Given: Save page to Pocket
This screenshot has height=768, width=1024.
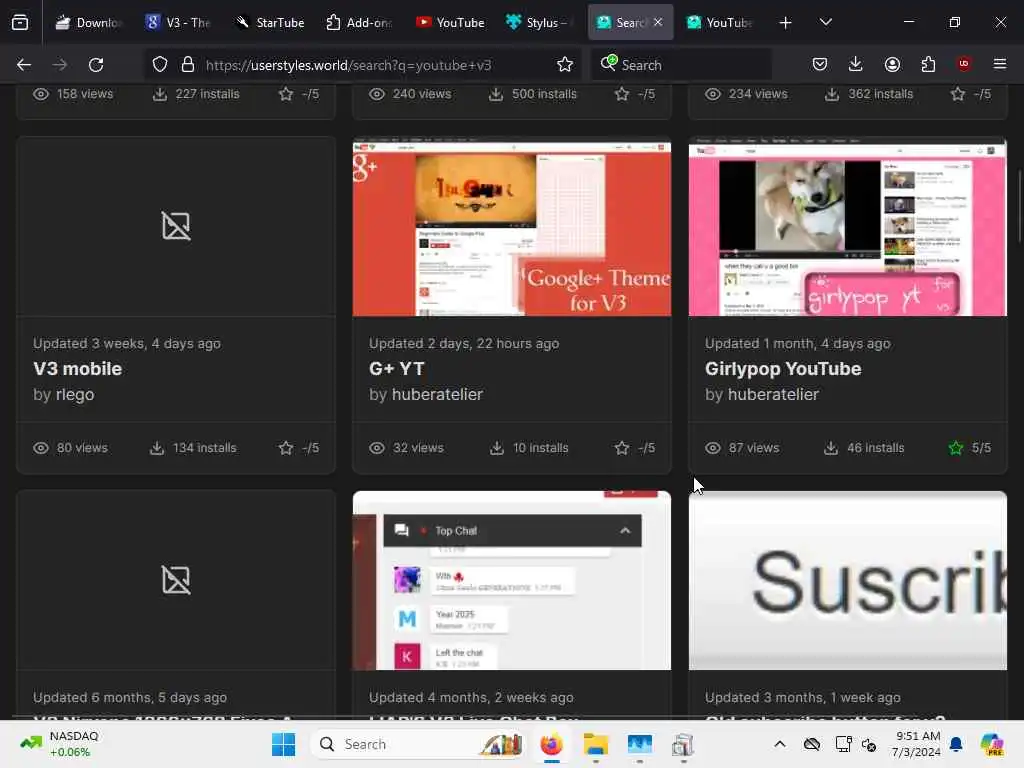Looking at the screenshot, I should (820, 64).
